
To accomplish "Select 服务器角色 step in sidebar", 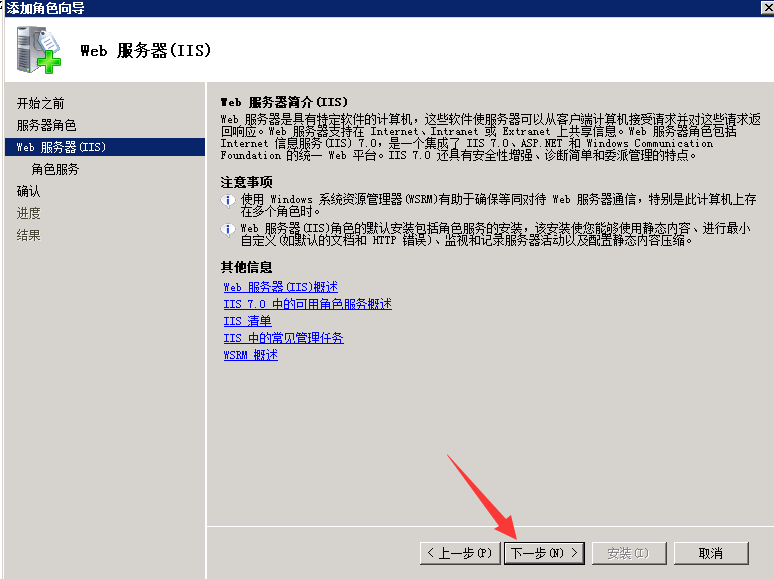I will [46, 125].
